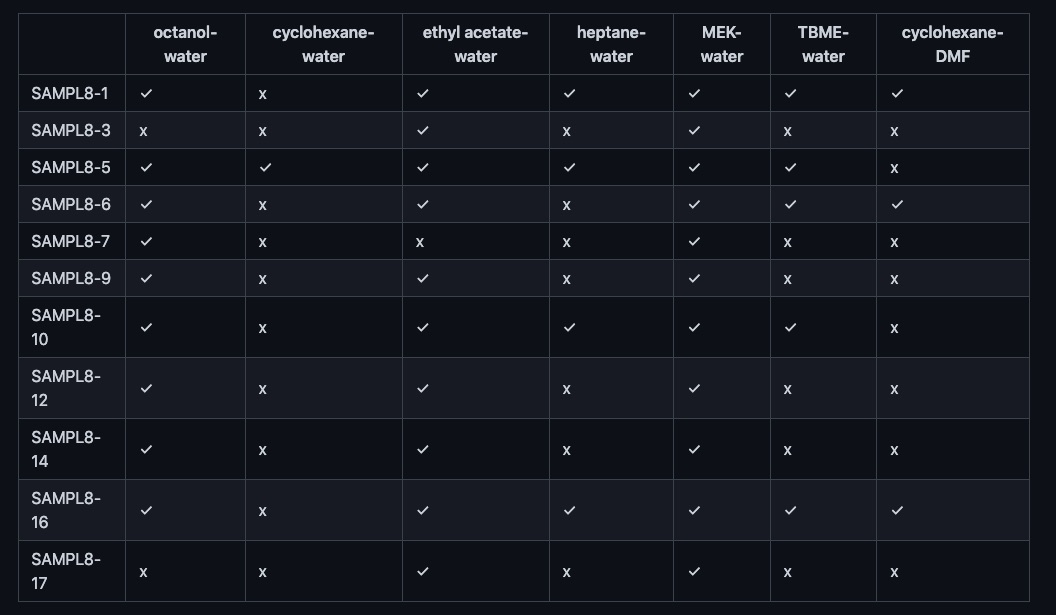Click the SAMPL8-3 row label
This screenshot has width=1056, height=615.
[x=71, y=130]
